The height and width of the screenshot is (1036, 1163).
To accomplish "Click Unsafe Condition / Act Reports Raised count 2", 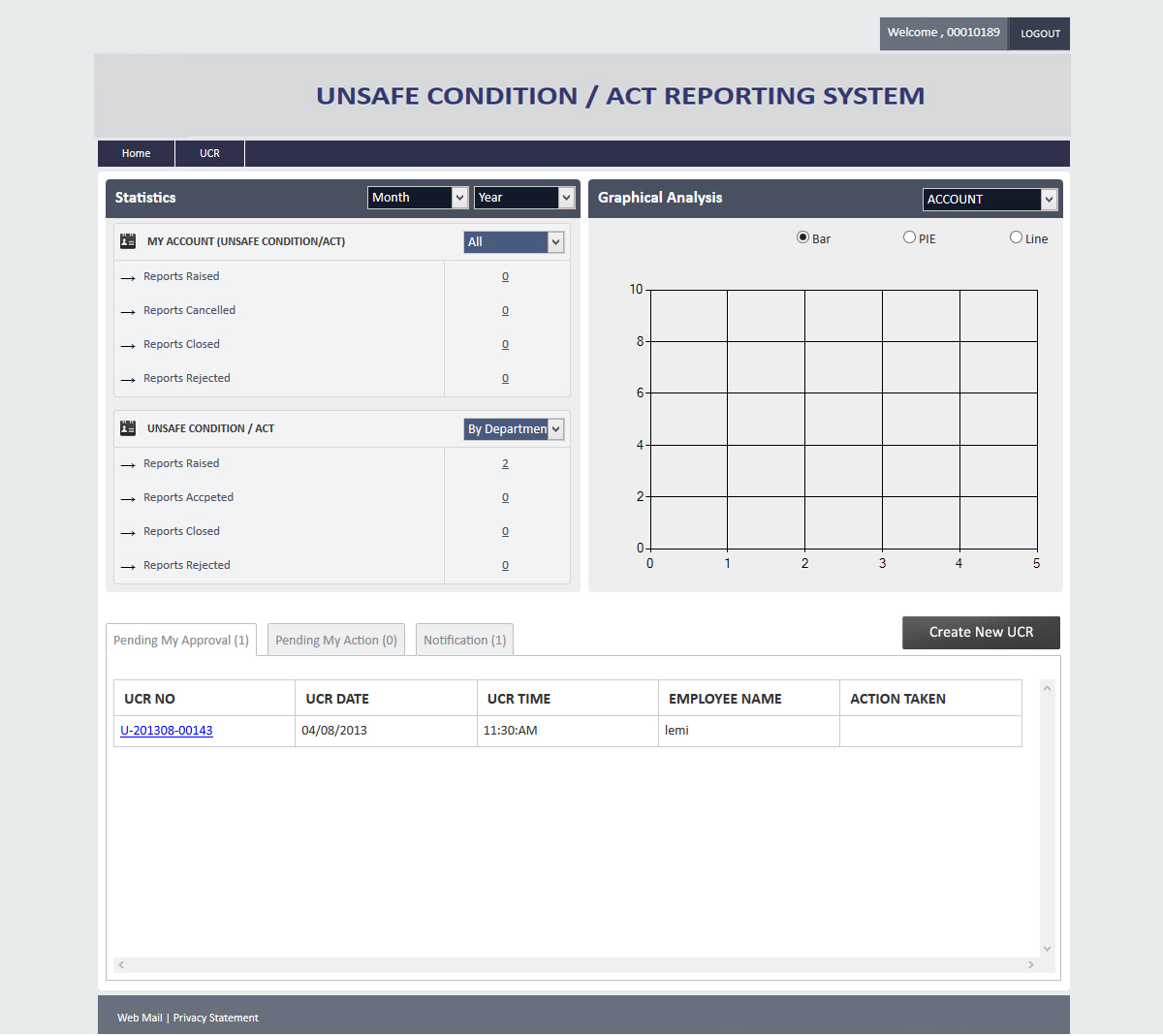I will 505,464.
